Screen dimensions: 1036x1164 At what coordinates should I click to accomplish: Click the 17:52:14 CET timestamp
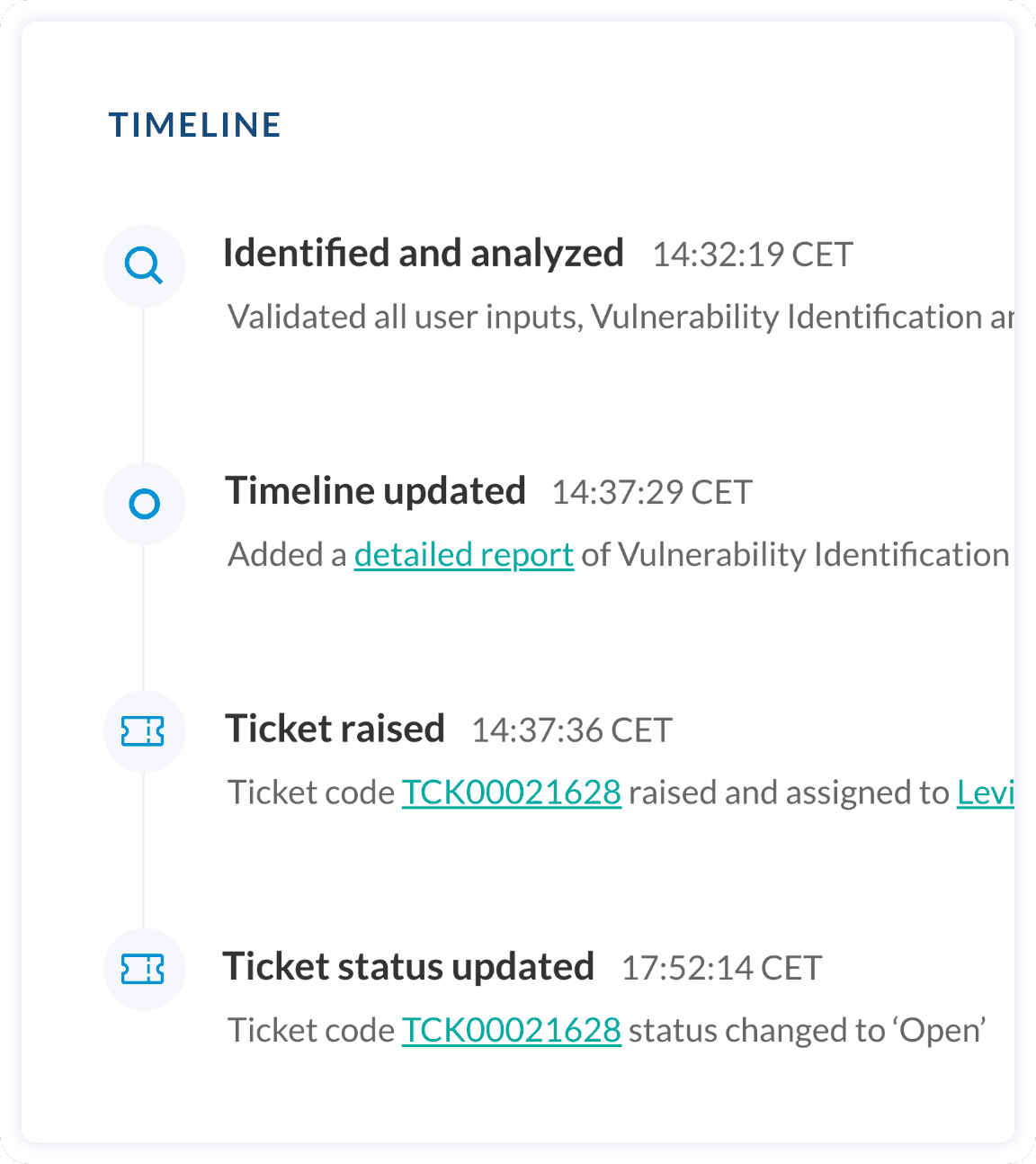[x=721, y=969]
